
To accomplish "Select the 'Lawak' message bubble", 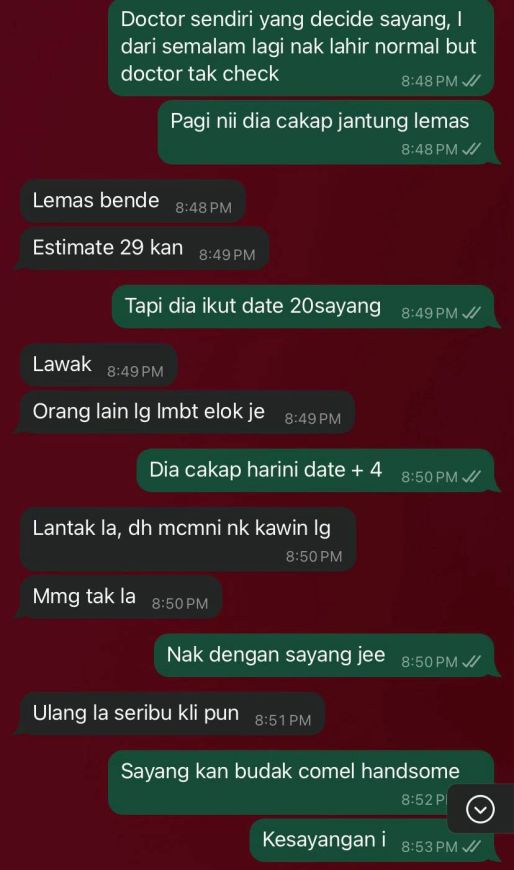I will pos(99,365).
